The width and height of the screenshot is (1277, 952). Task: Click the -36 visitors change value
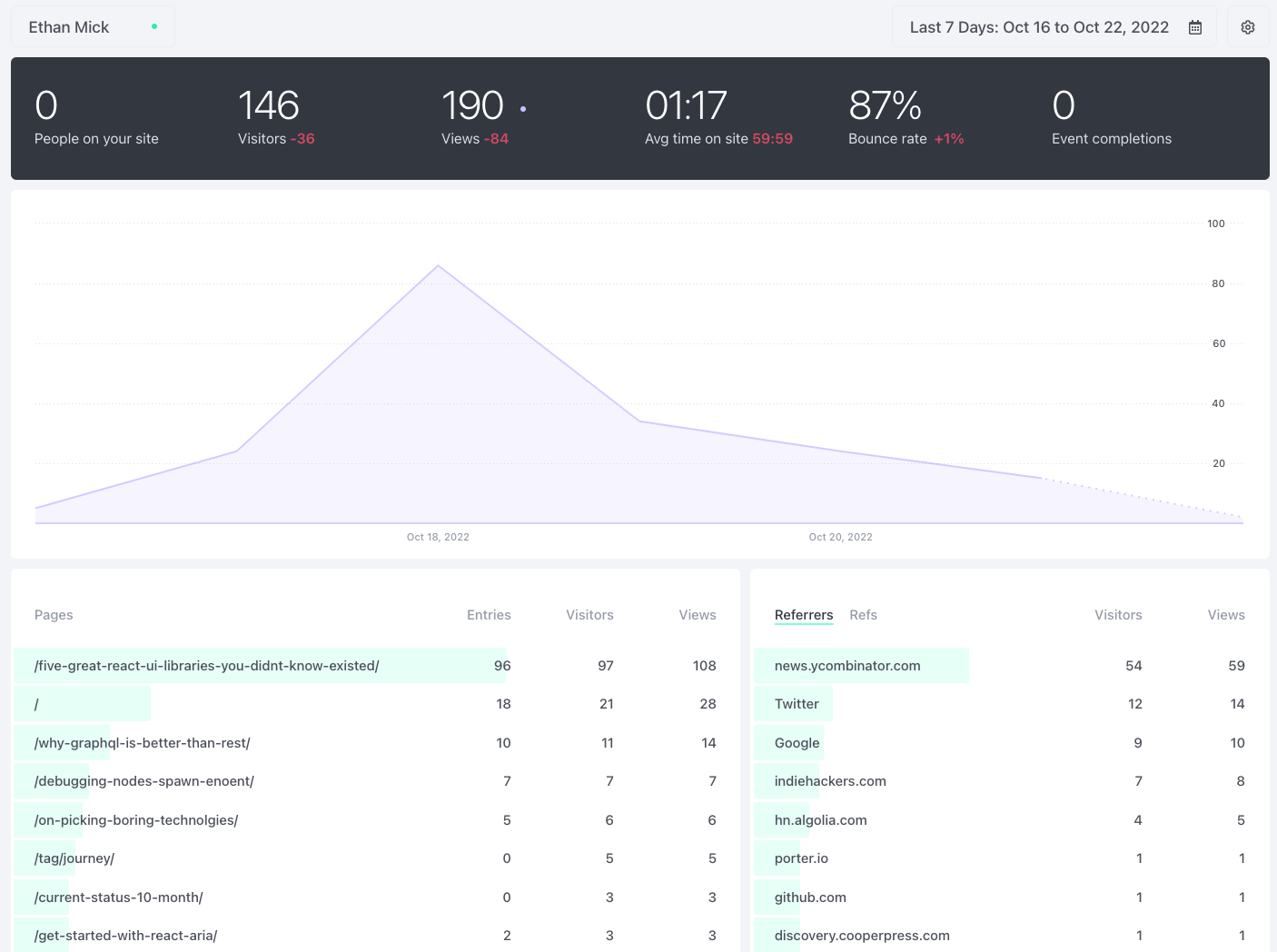(x=302, y=139)
